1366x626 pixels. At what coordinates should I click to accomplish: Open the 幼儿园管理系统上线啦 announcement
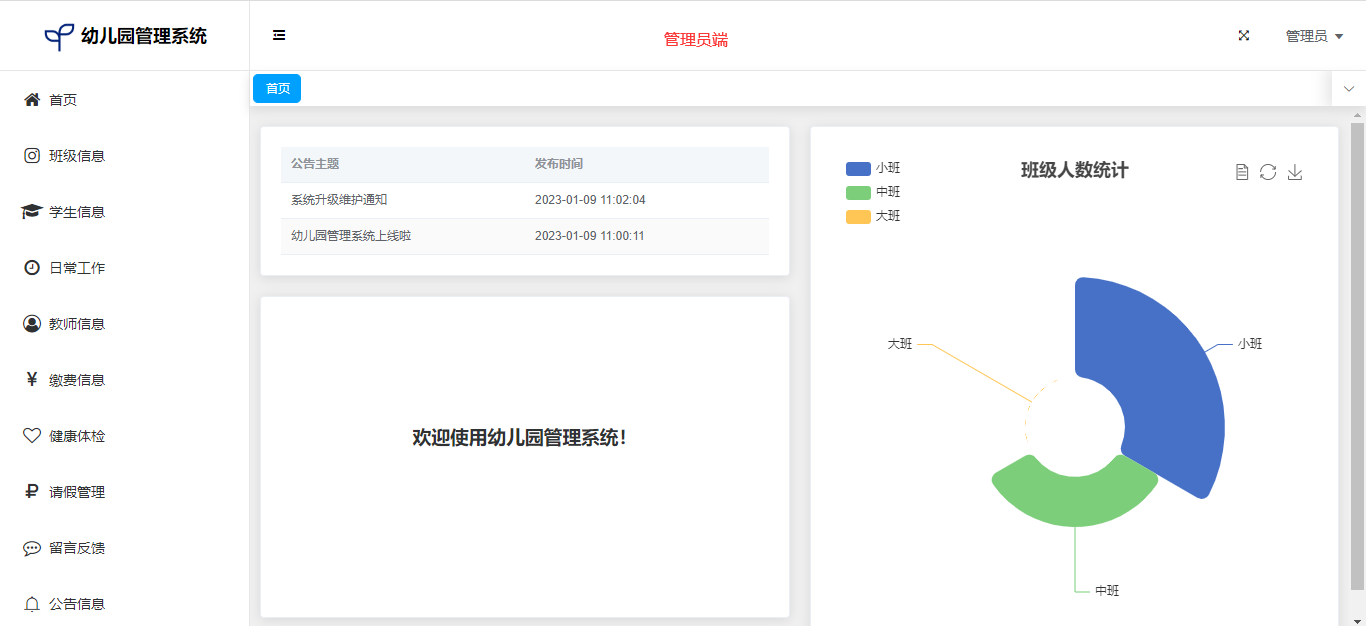pos(351,236)
